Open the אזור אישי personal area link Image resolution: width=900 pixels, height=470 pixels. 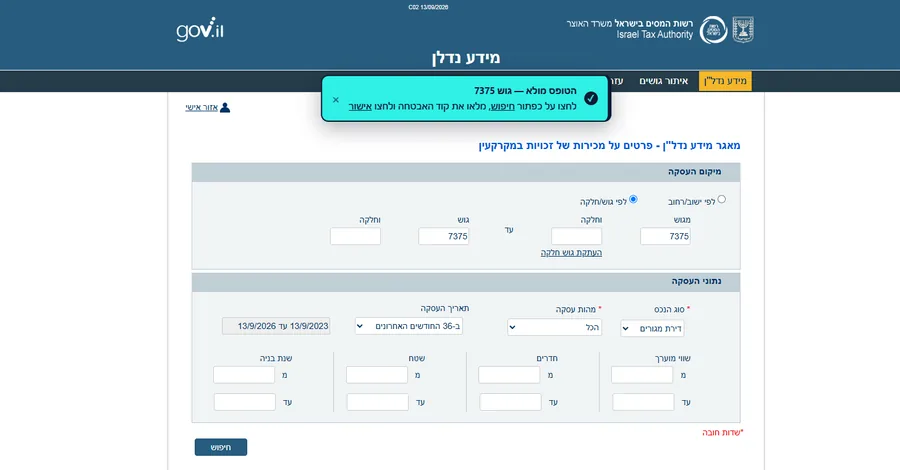pyautogui.click(x=201, y=107)
